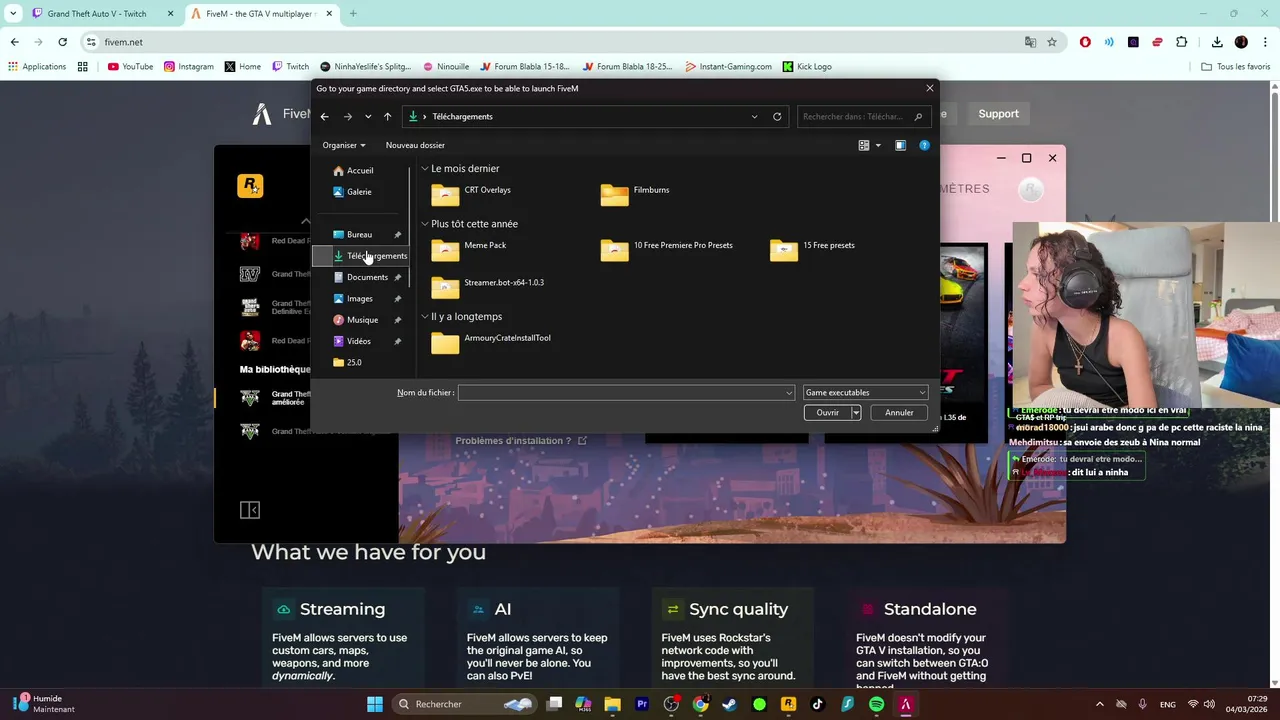The height and width of the screenshot is (720, 1280).
Task: Open the file dialog help icon
Action: point(924,145)
